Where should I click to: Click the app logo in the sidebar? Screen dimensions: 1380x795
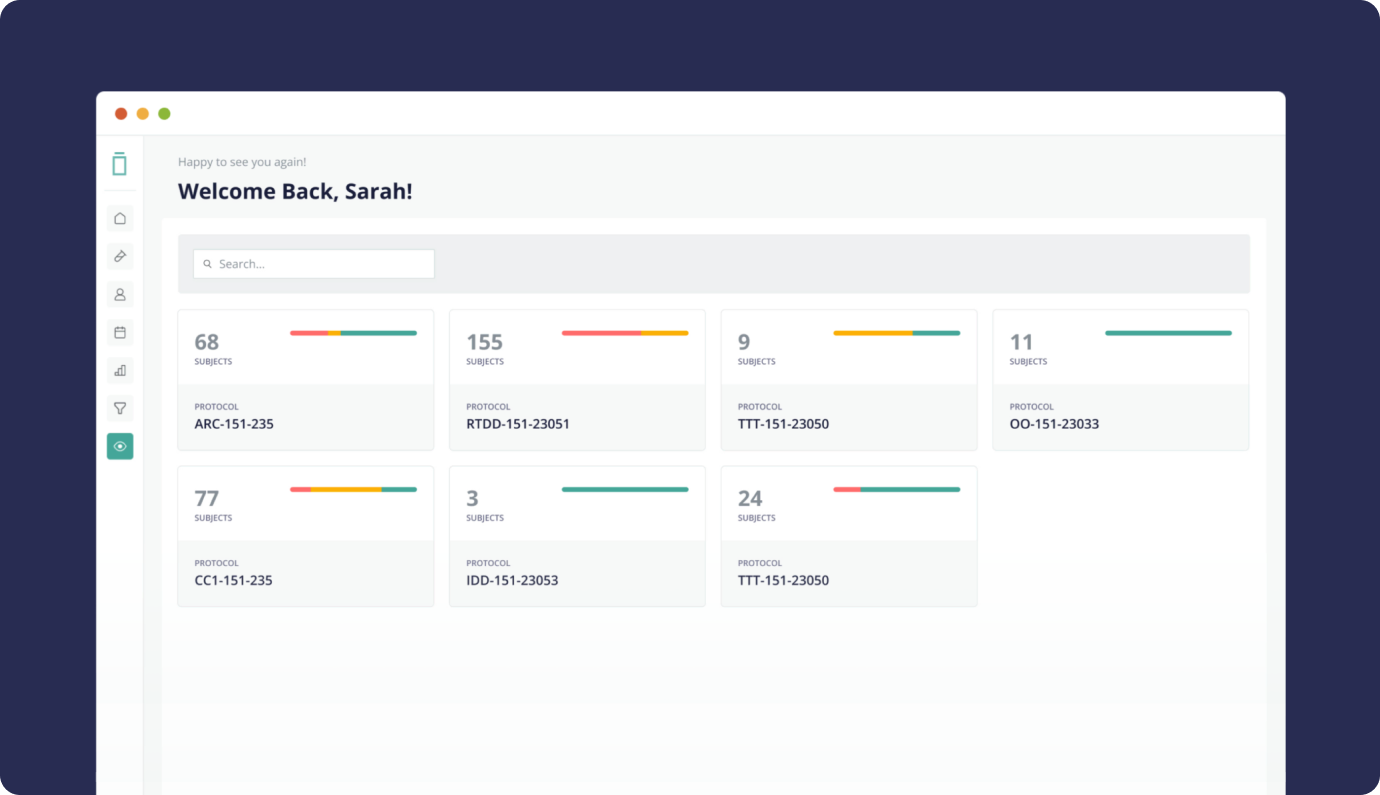120,164
